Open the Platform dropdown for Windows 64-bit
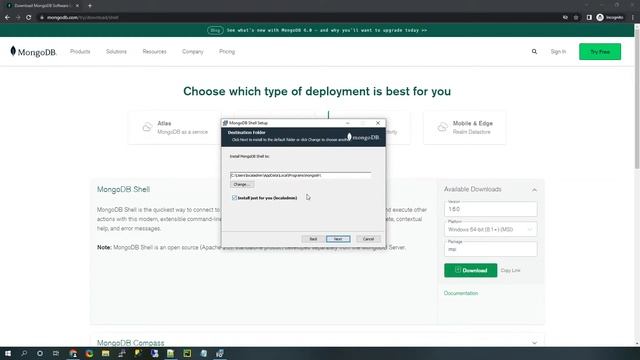The width and height of the screenshot is (640, 360). coord(491,229)
